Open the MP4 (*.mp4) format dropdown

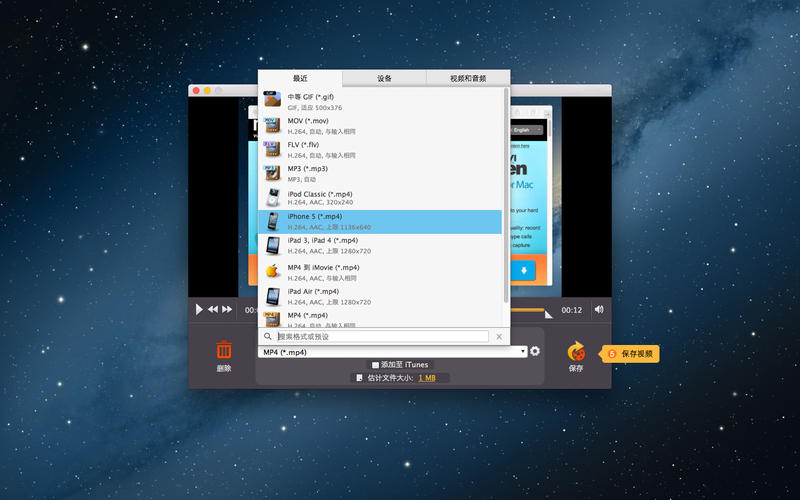(x=393, y=352)
